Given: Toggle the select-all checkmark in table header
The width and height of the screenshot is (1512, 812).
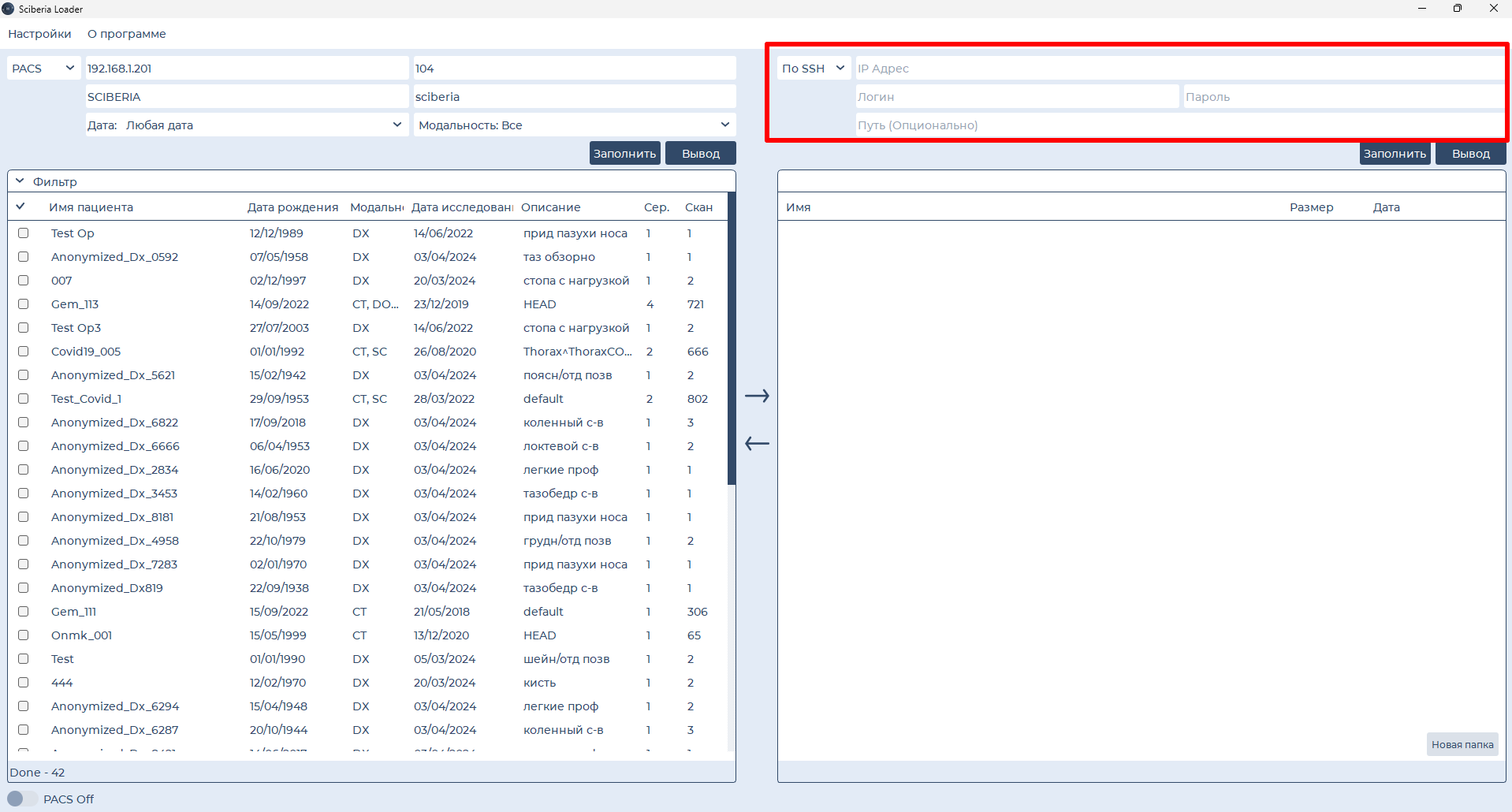Looking at the screenshot, I should coord(20,207).
